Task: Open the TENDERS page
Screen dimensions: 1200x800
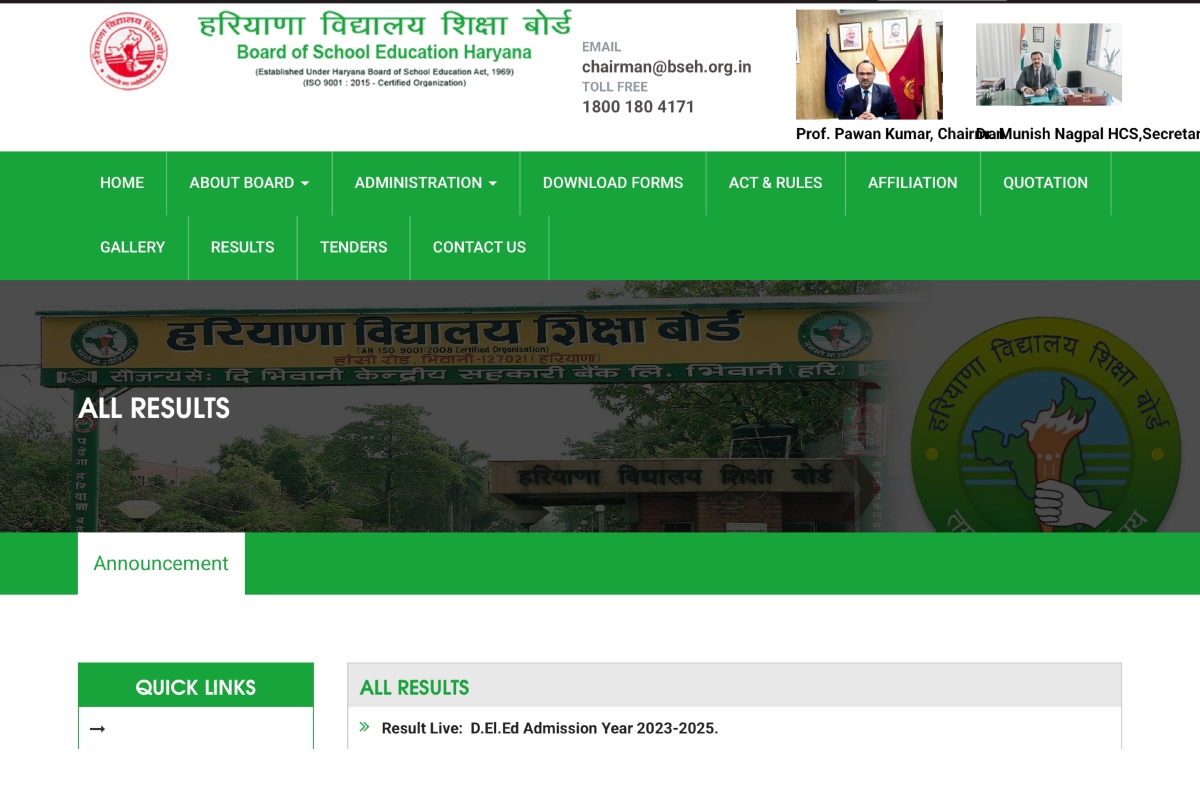Action: [354, 247]
